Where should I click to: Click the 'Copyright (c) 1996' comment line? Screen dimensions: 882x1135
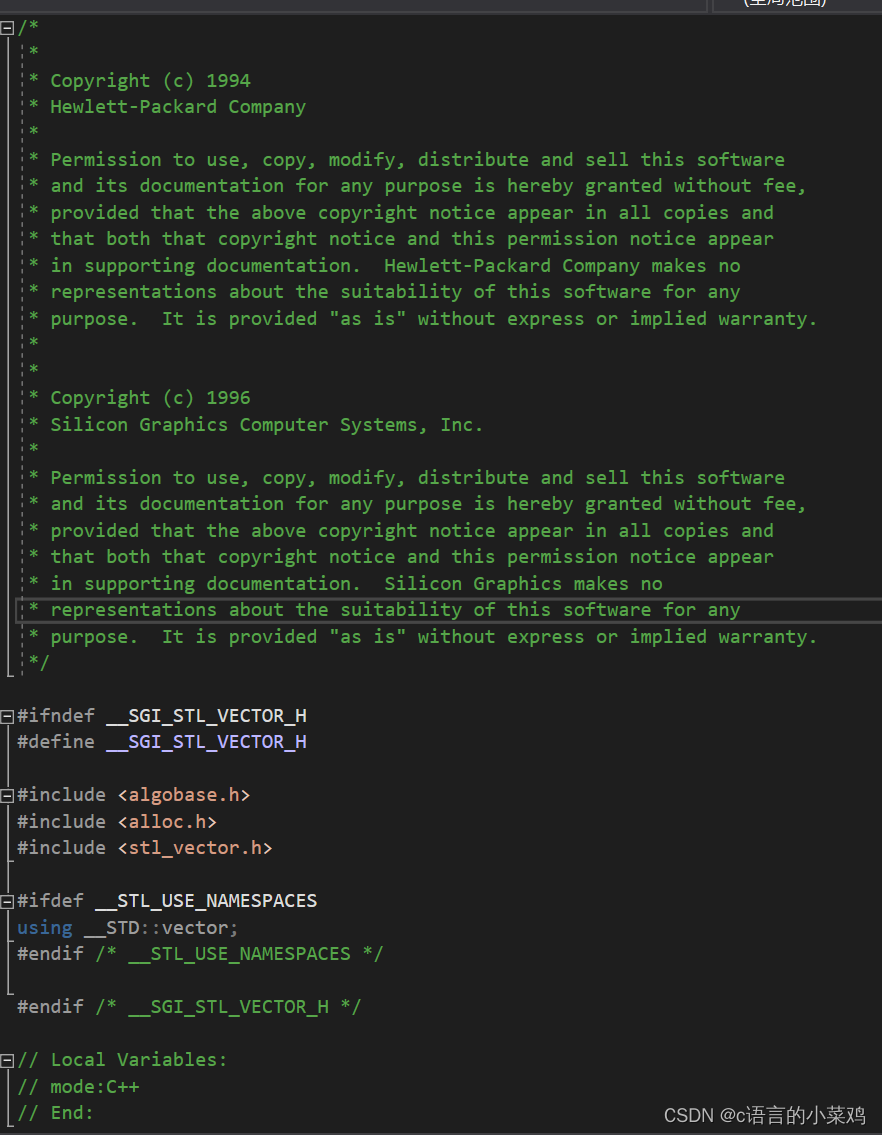tap(150, 398)
